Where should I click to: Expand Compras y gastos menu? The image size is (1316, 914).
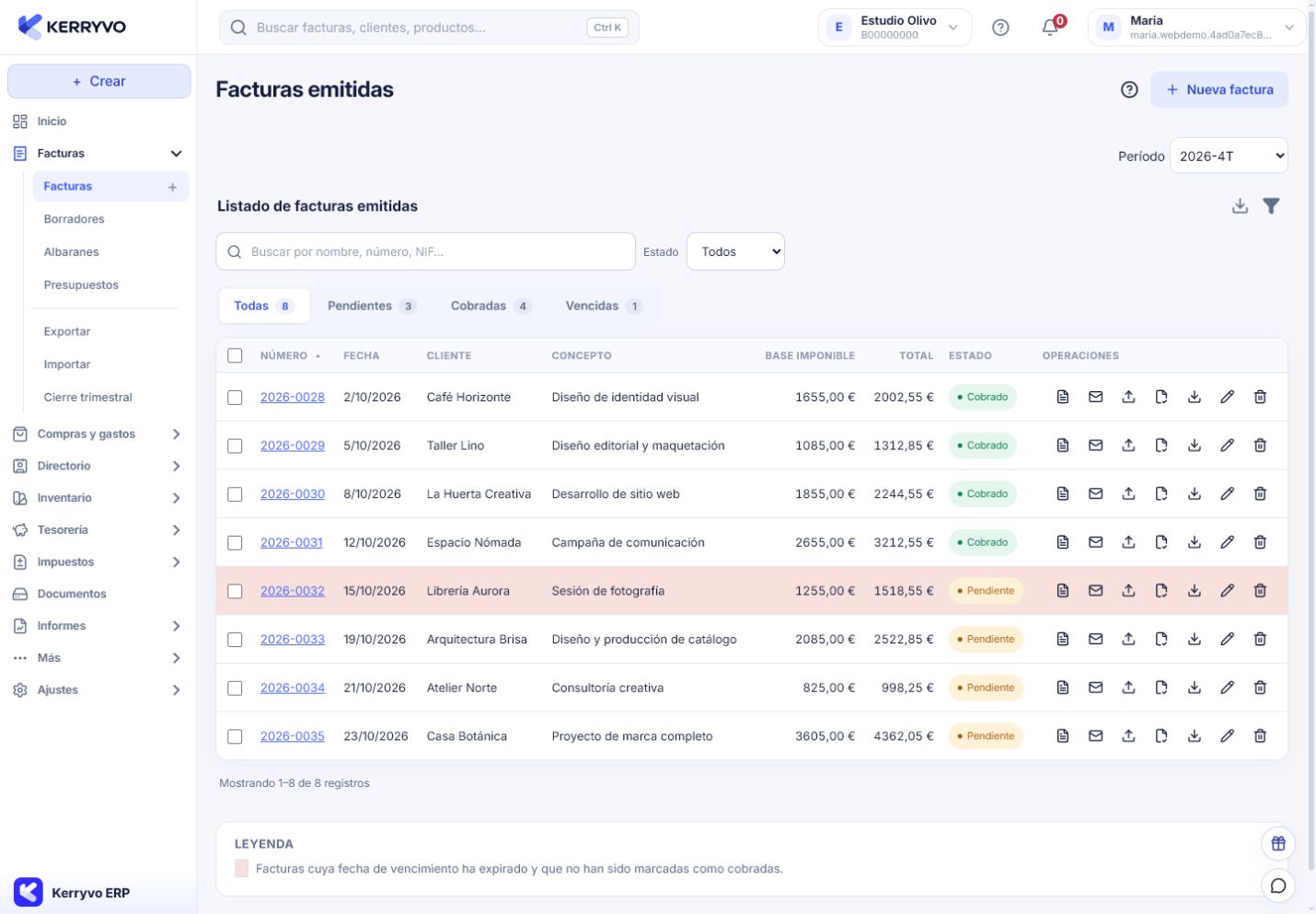click(x=98, y=434)
